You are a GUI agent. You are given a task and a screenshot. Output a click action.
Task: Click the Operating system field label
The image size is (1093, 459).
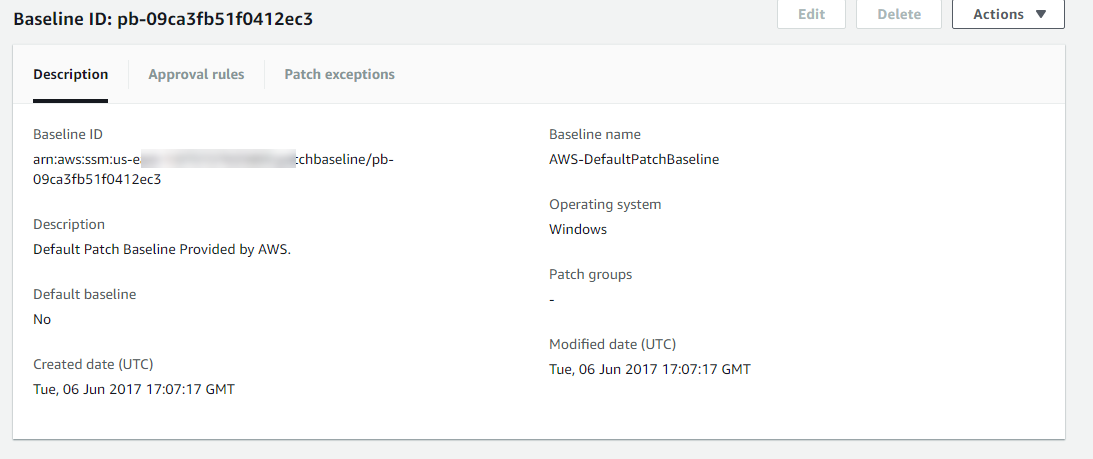click(605, 204)
